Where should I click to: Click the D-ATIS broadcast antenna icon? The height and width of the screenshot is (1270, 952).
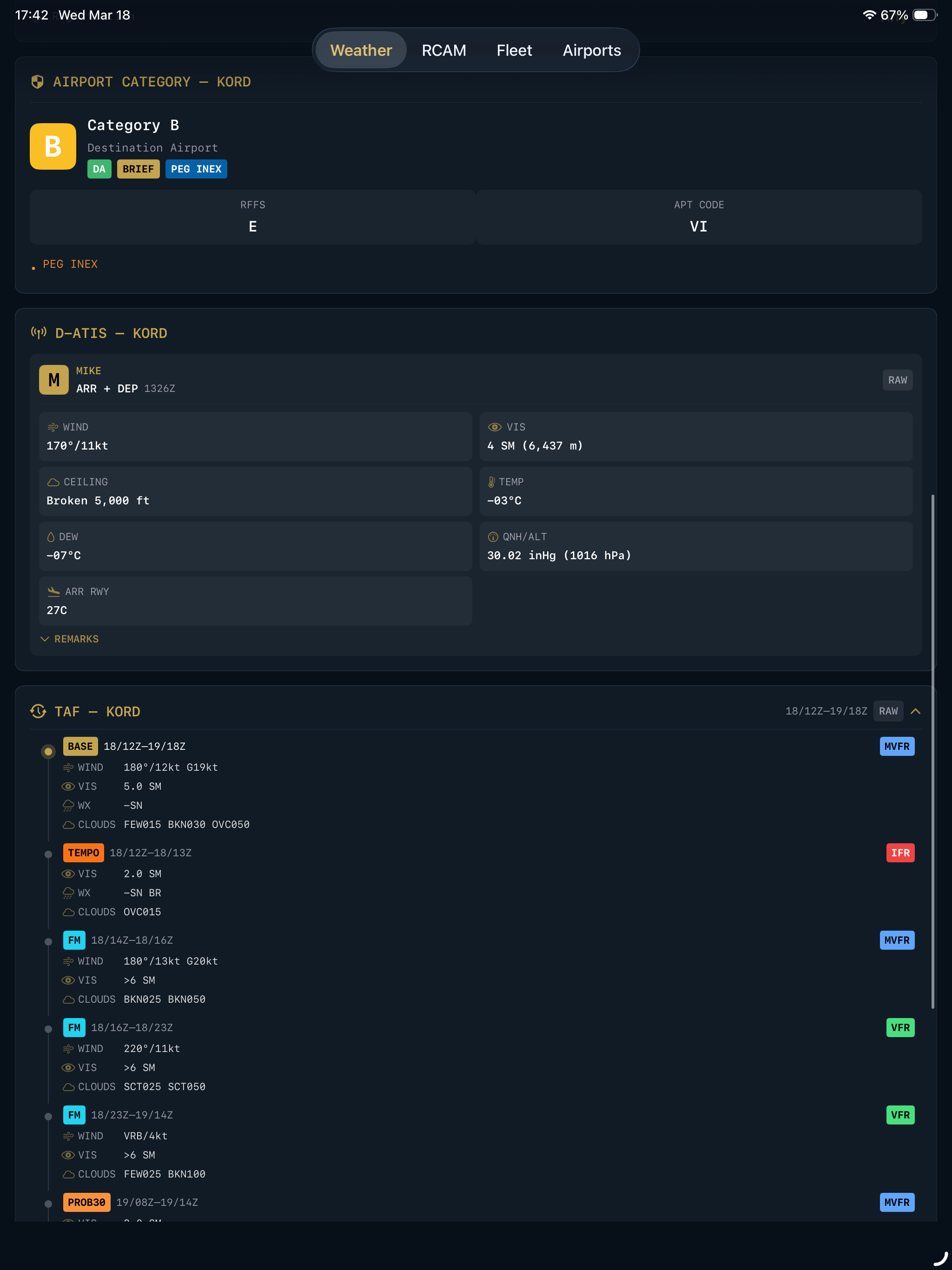pyautogui.click(x=39, y=332)
